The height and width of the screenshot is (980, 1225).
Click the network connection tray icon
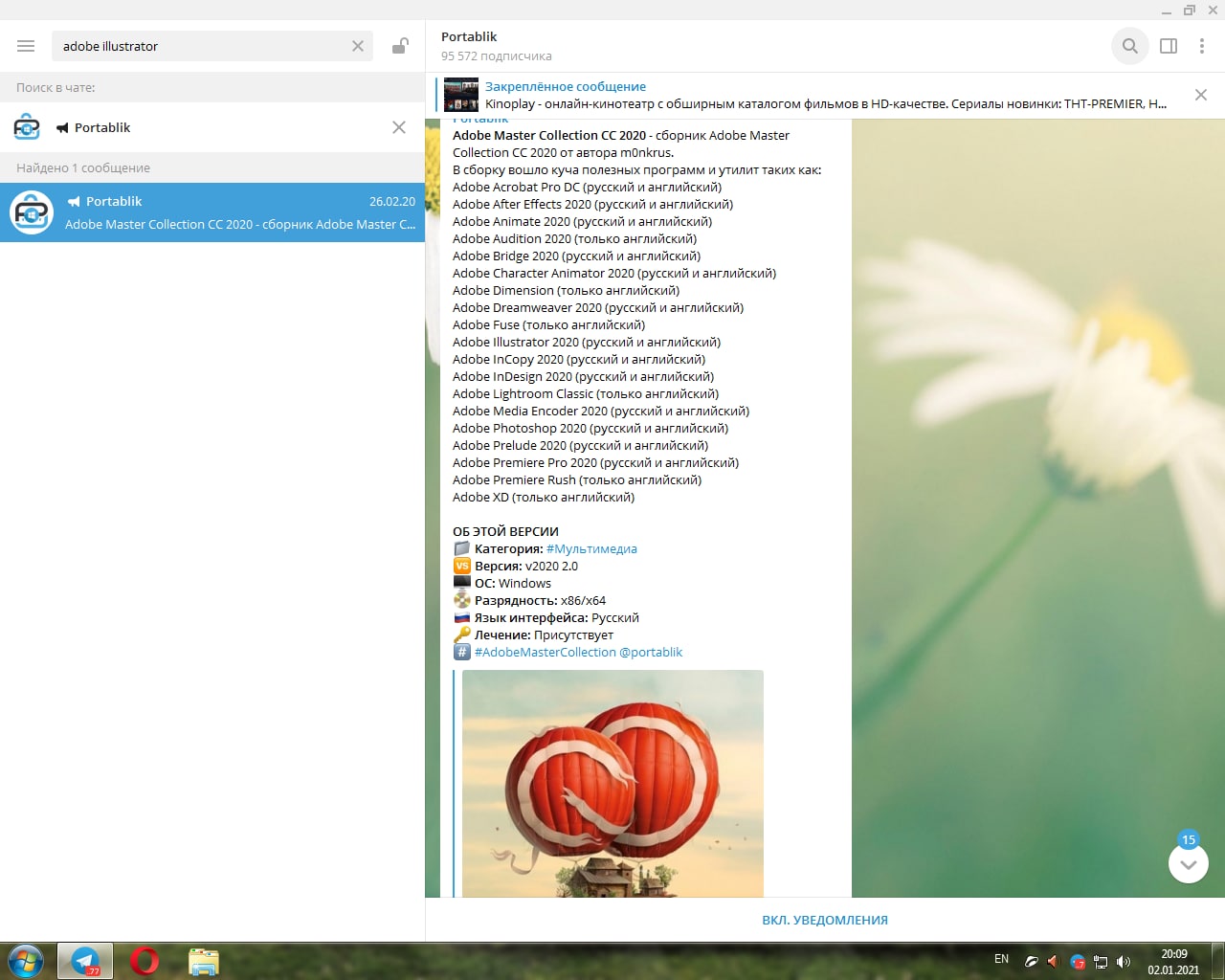click(1101, 962)
